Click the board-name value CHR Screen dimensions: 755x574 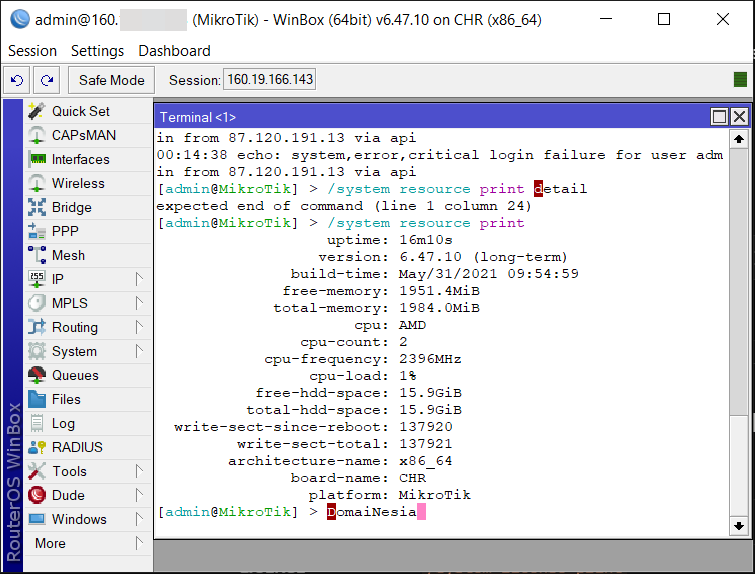[x=412, y=478]
